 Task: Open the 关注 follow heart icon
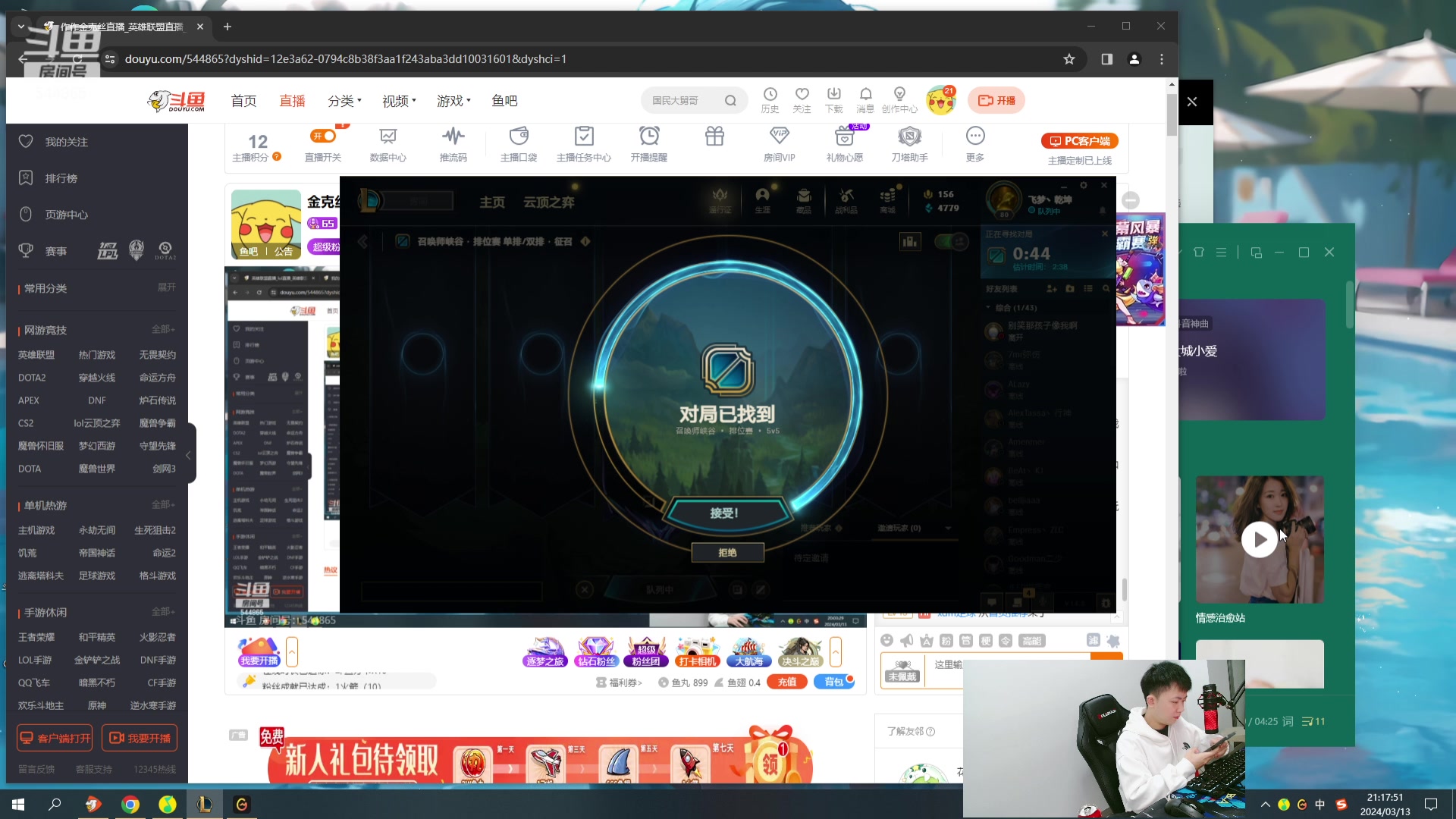pos(802,99)
